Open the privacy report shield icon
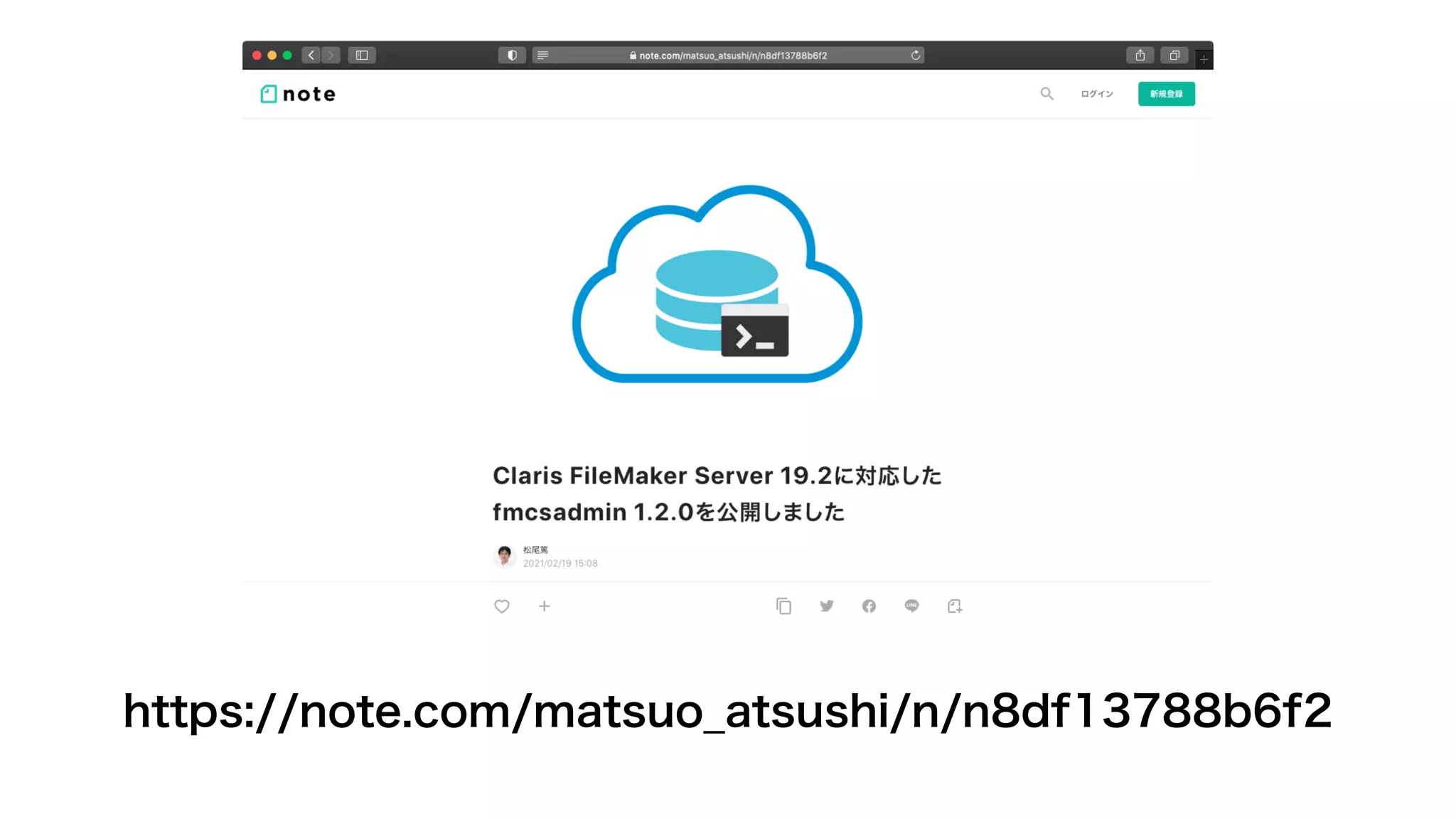 [x=512, y=55]
